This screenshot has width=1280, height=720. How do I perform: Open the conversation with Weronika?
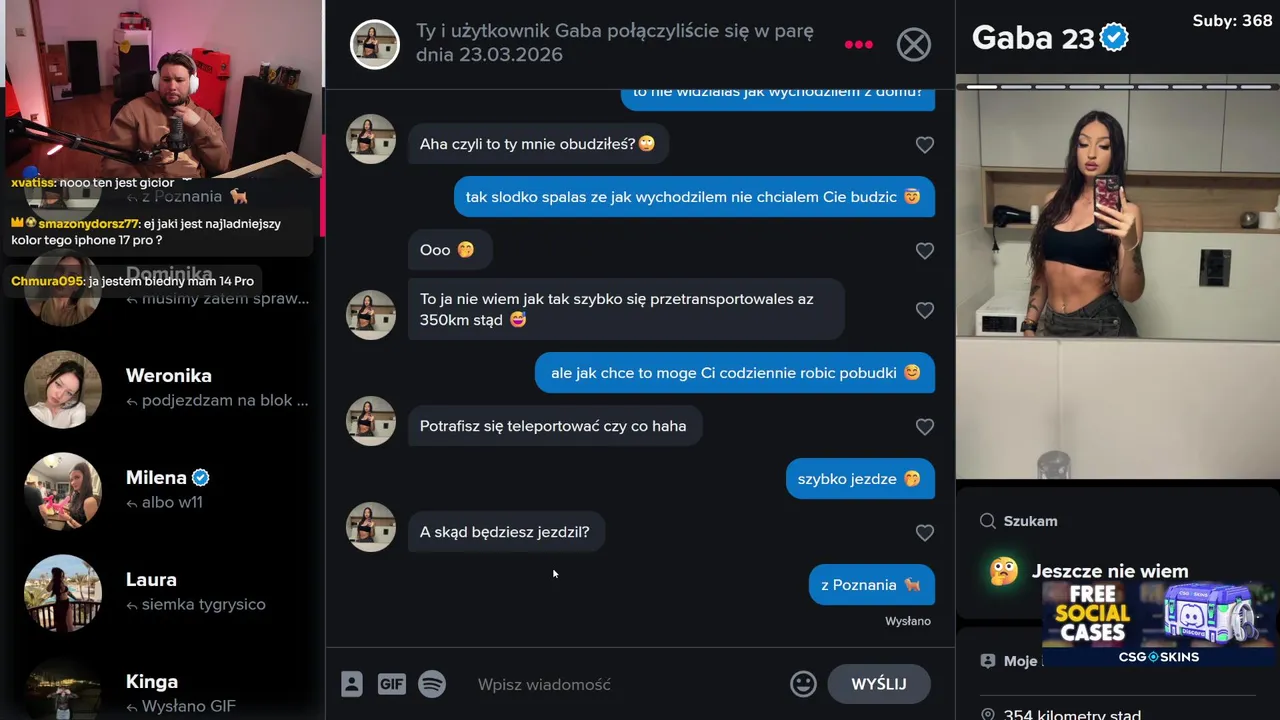pos(165,388)
